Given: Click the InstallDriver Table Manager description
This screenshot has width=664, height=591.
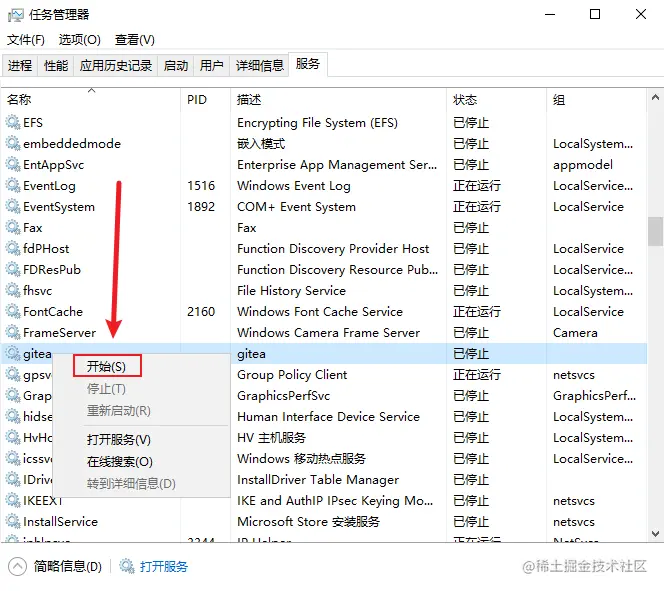Looking at the screenshot, I should click(x=318, y=480).
